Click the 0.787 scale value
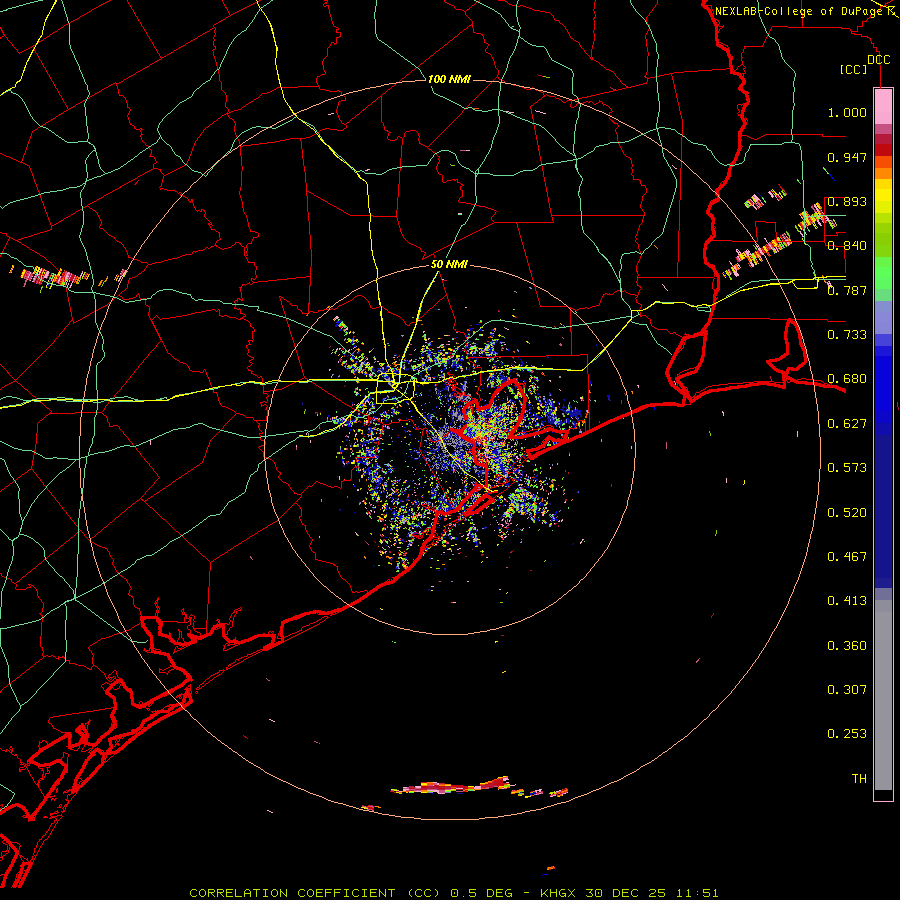 tap(847, 290)
